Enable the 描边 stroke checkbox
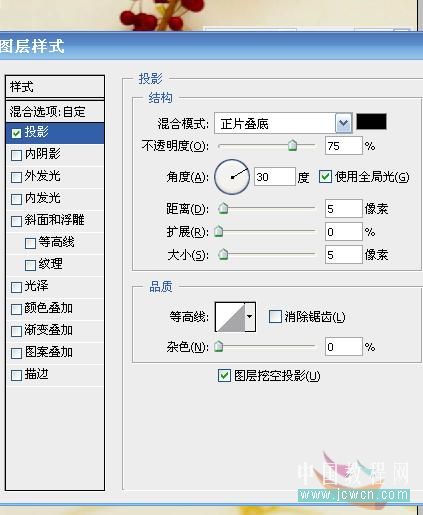Viewport: 423px width, 515px height. click(16, 376)
